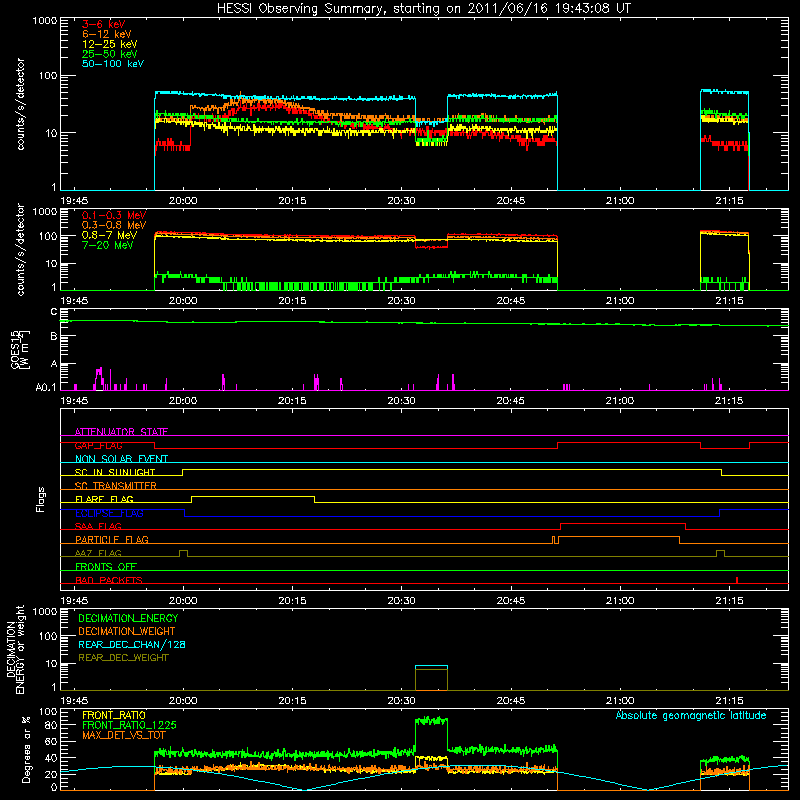
Task: Click the raised SAA_FLAG step segment
Action: click(x=623, y=524)
